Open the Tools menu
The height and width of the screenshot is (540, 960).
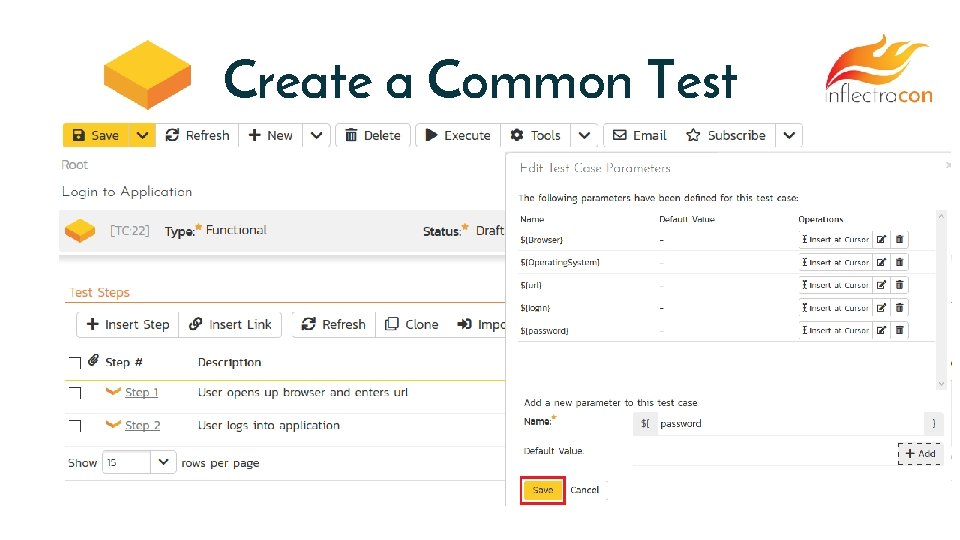(x=536, y=136)
